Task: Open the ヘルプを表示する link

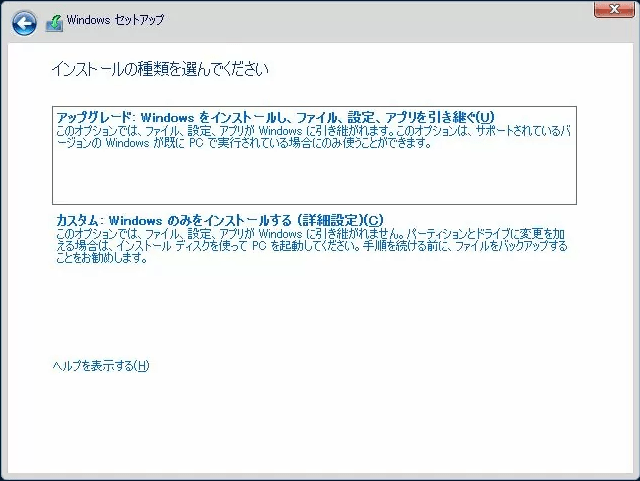Action: click(100, 366)
